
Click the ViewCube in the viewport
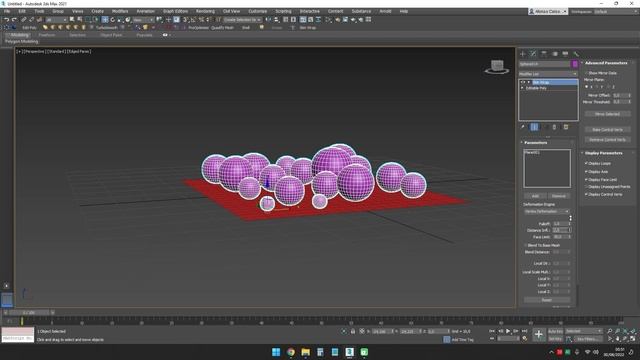click(x=497, y=67)
